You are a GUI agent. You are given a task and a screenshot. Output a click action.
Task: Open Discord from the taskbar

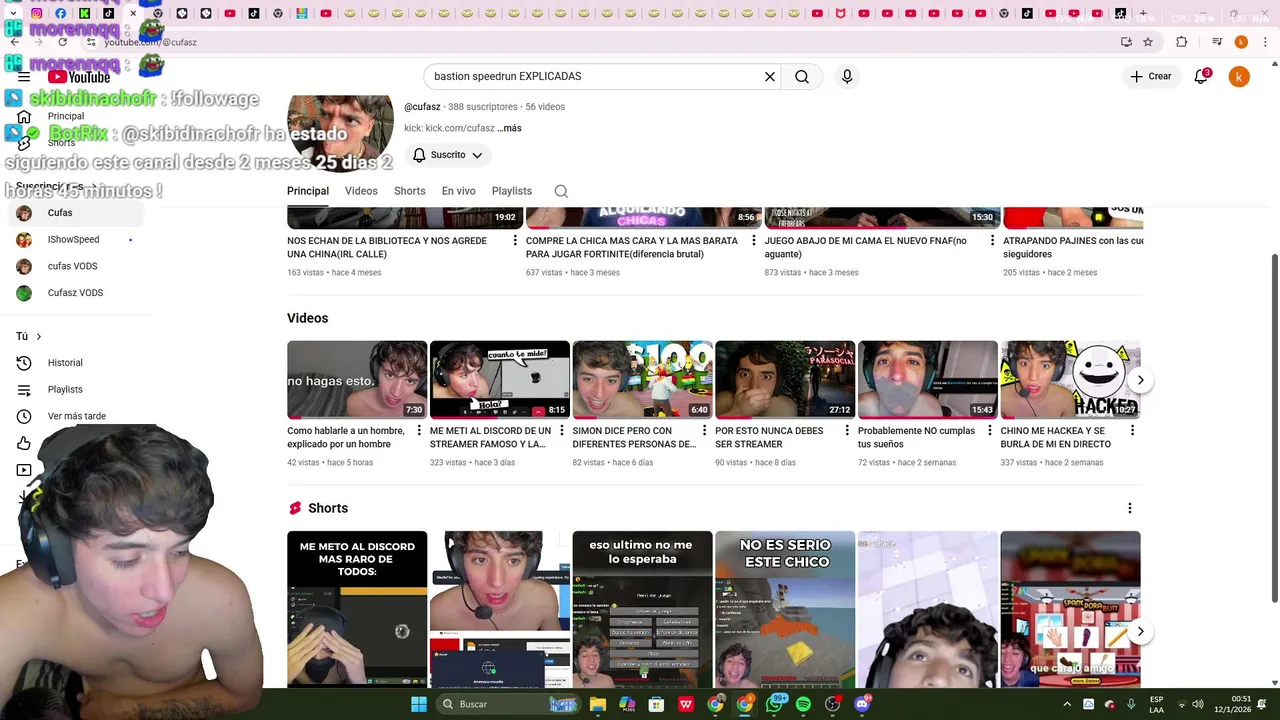pos(862,704)
